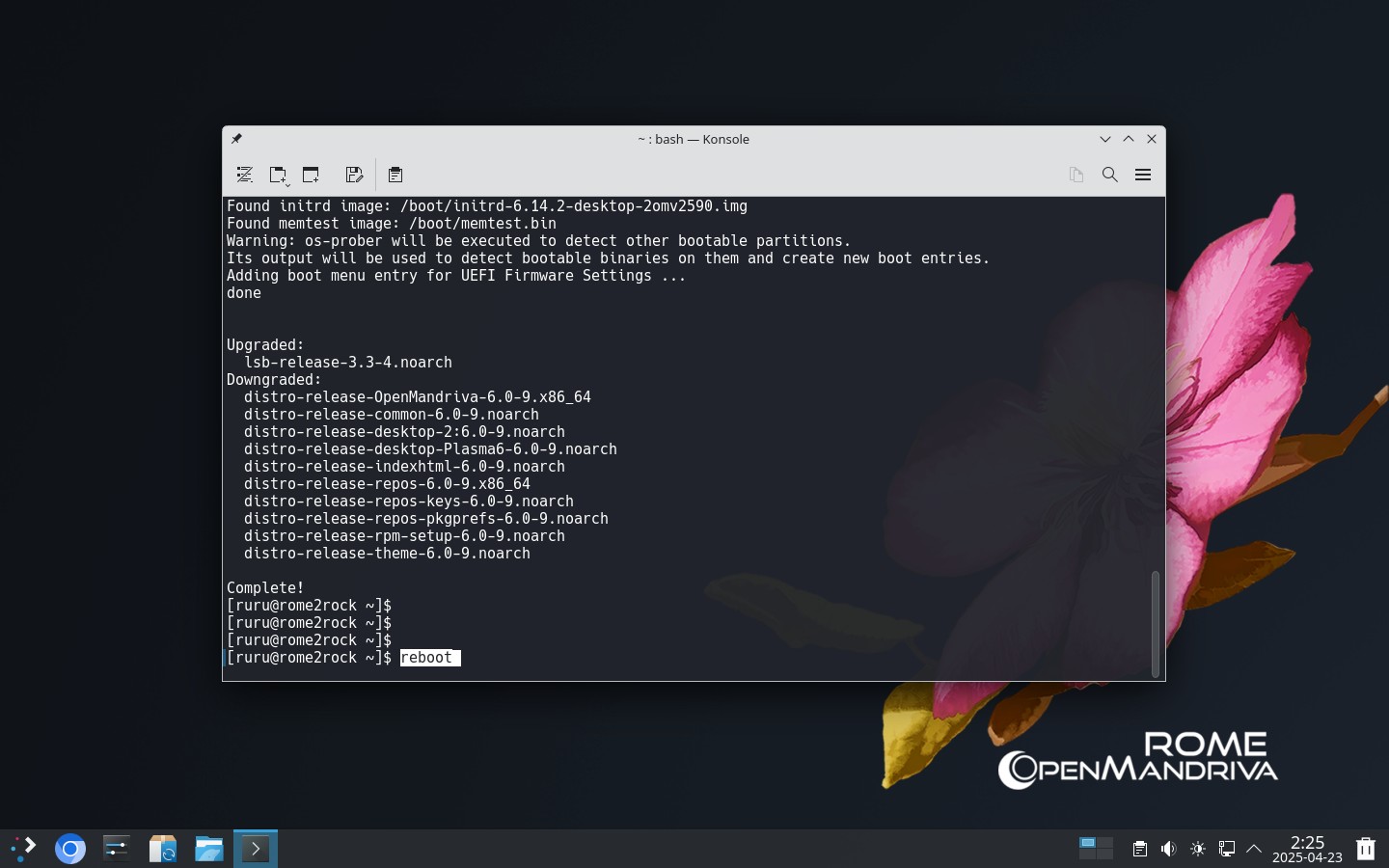Screen dimensions: 1389x868
Task: Click the "Found memtest image" line
Action: (392, 224)
